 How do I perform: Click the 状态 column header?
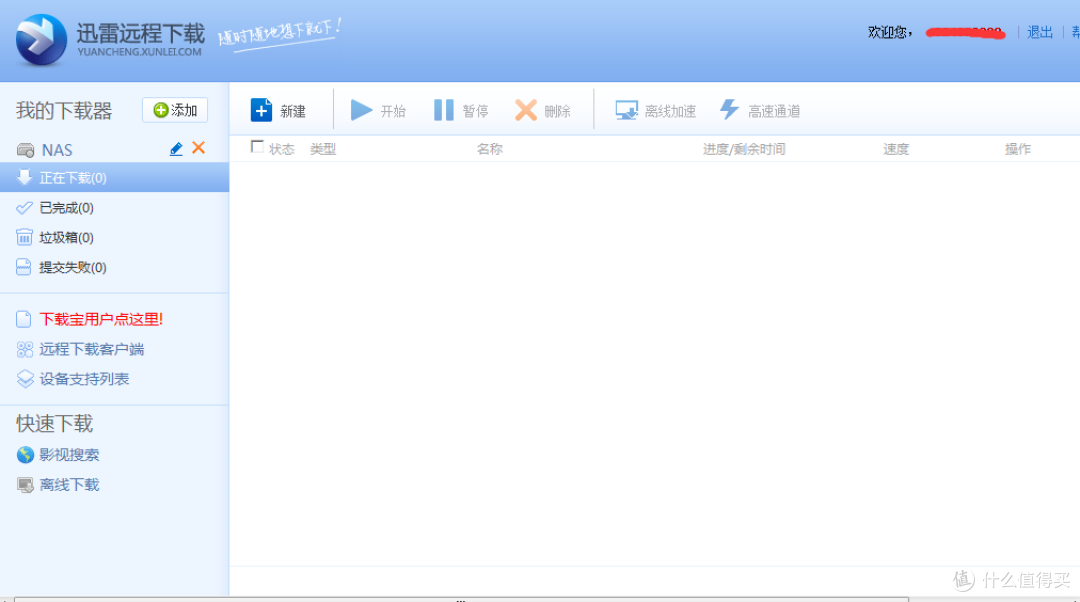coord(282,149)
